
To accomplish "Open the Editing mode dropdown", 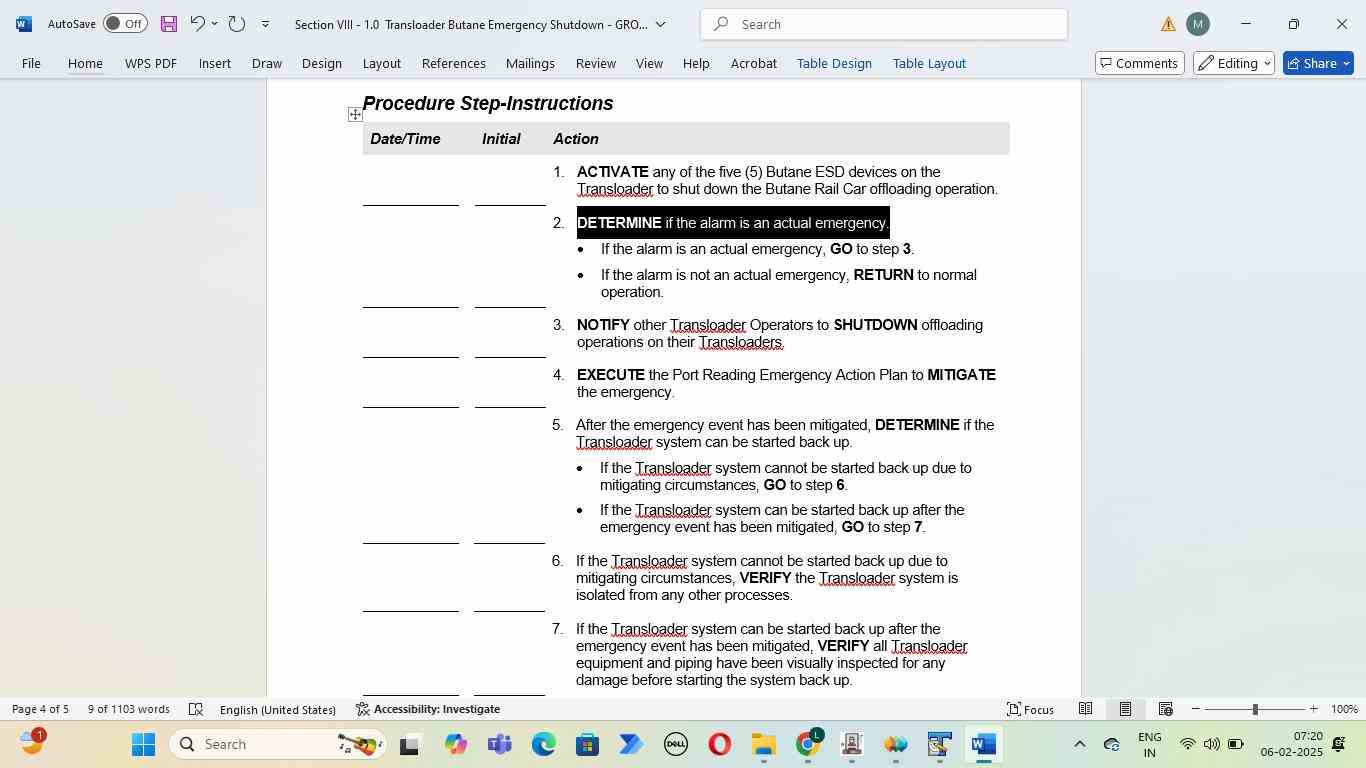I will point(1234,63).
